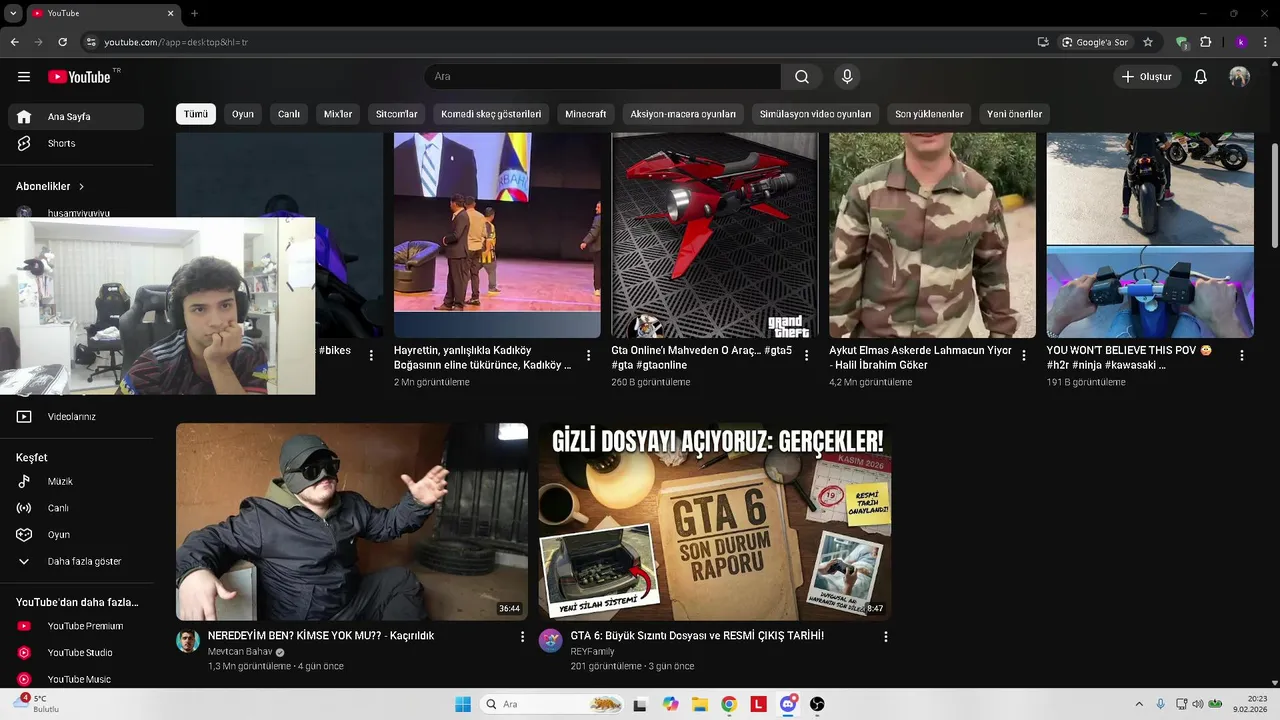This screenshot has width=1280, height=720.
Task: Open YouTube Premium sidebar link
Action: (x=76, y=626)
